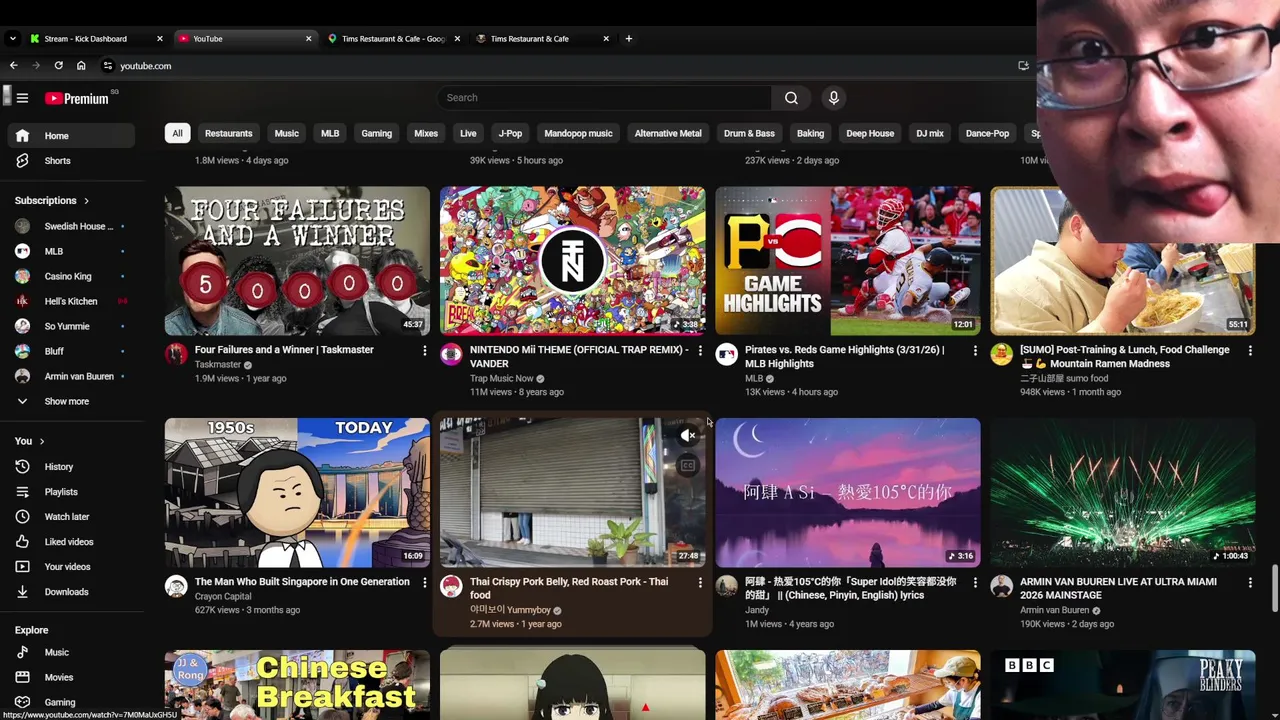The width and height of the screenshot is (1280, 720).
Task: Open Home in the sidebar
Action: (71, 136)
